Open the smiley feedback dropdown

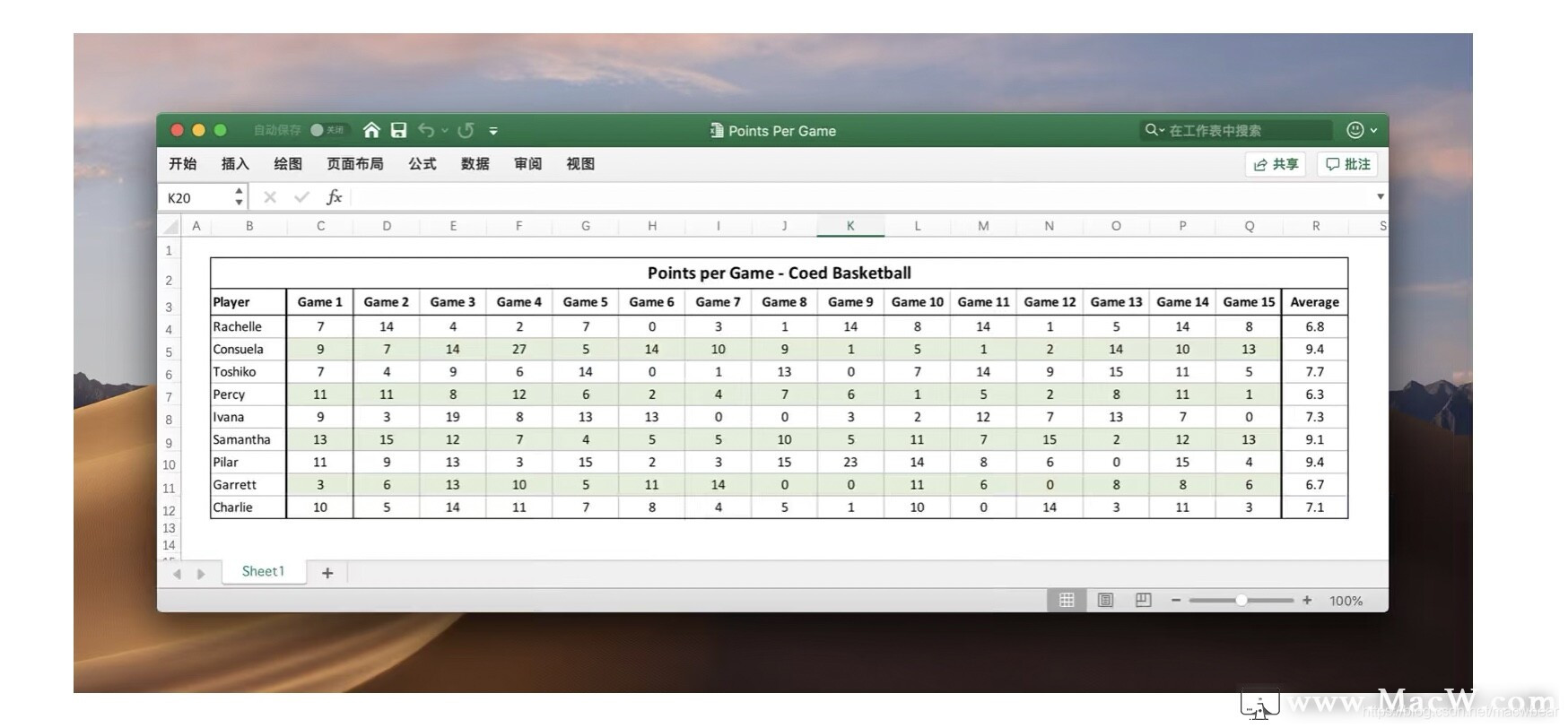click(1361, 131)
